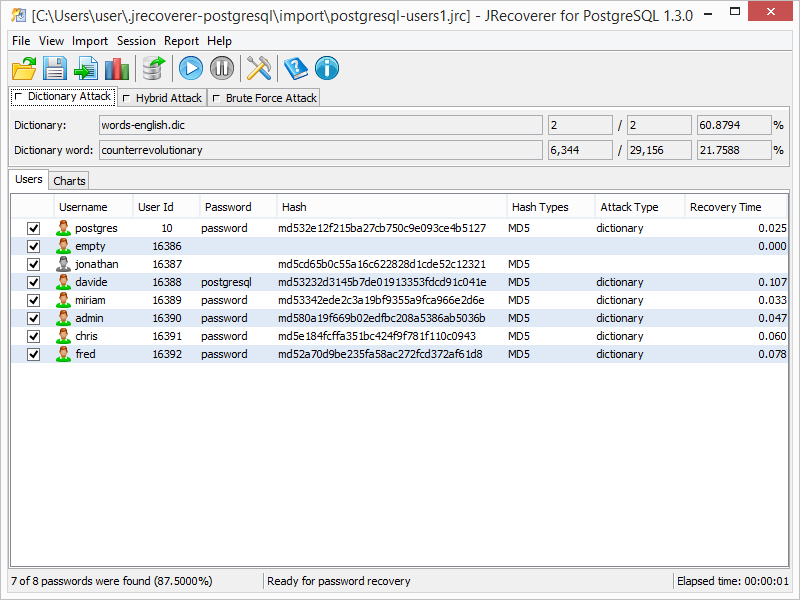
Task: Open the help book icon
Action: click(296, 68)
